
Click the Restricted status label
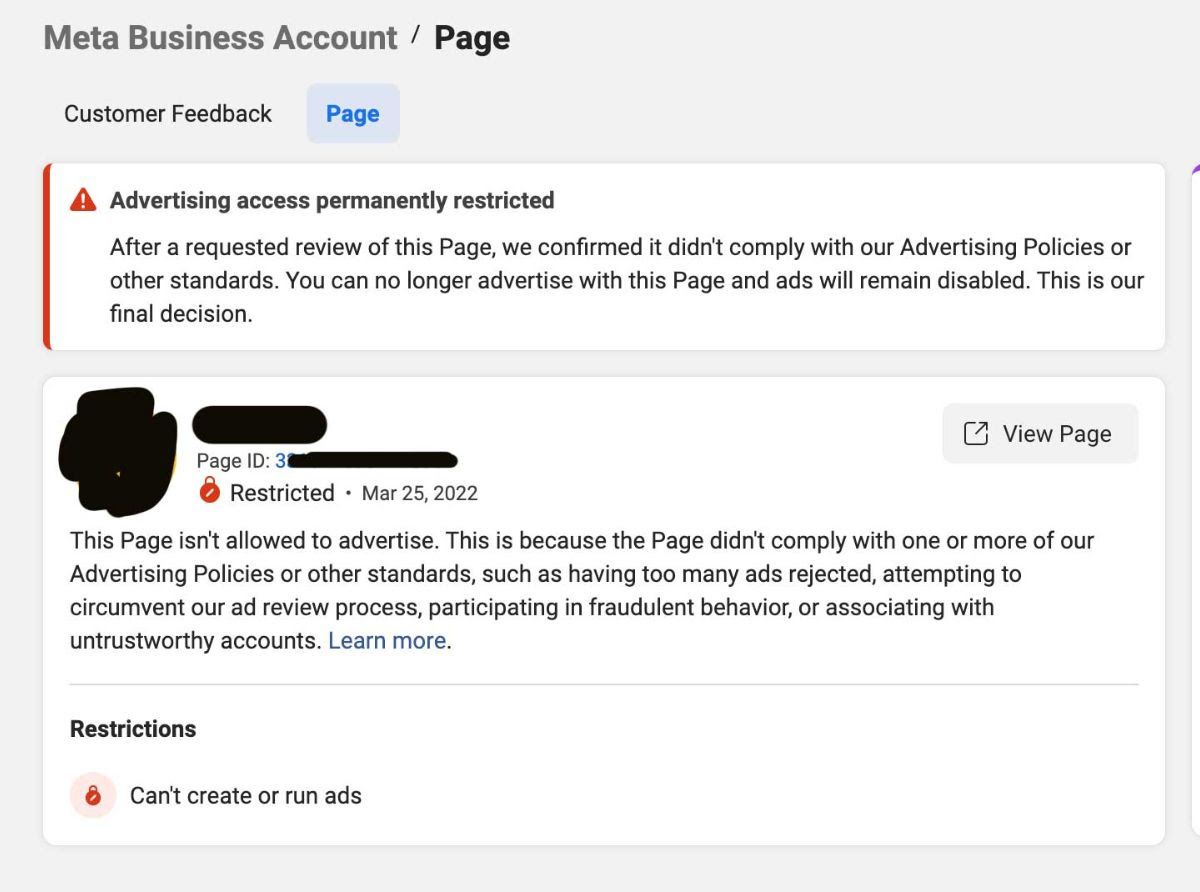pyautogui.click(x=282, y=493)
